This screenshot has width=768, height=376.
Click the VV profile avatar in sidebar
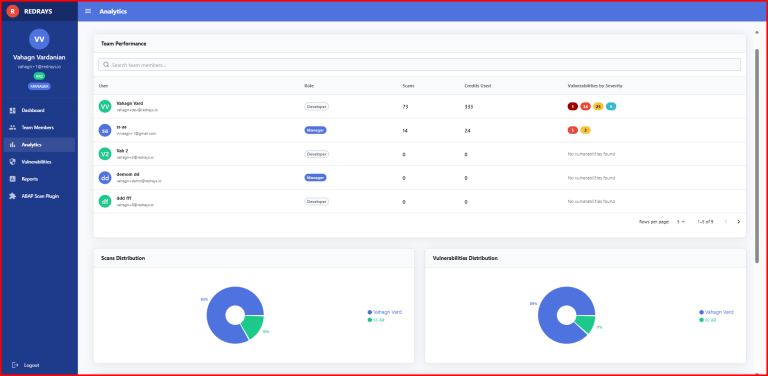(x=39, y=39)
